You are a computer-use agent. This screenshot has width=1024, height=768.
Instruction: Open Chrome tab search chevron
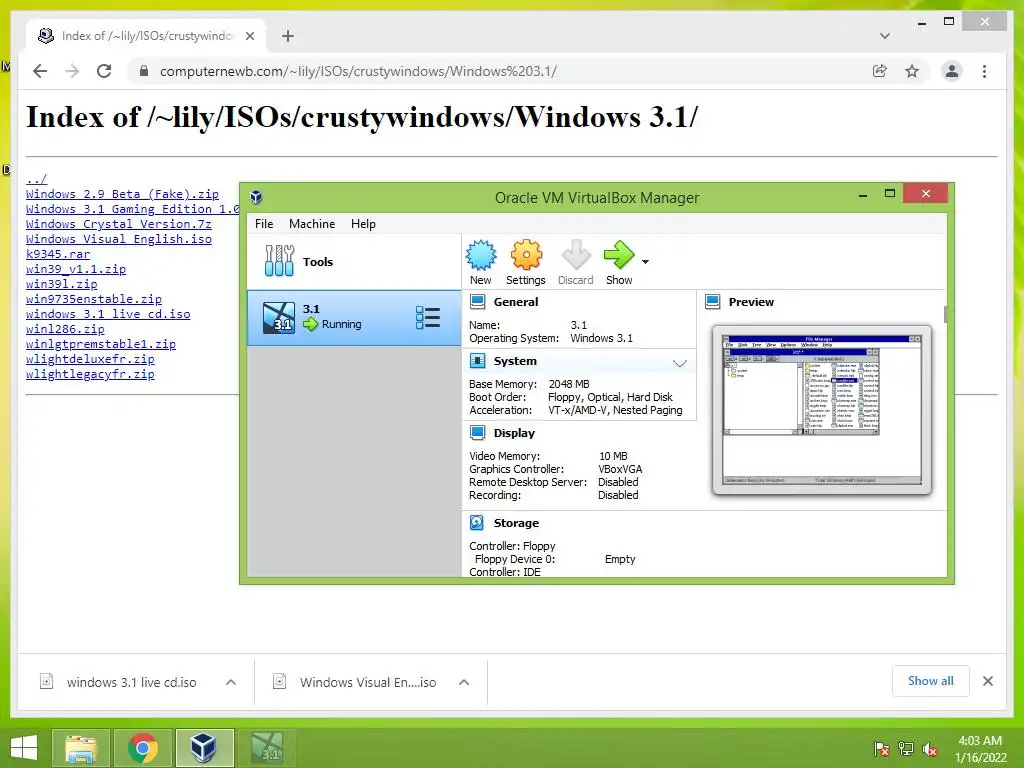point(884,36)
